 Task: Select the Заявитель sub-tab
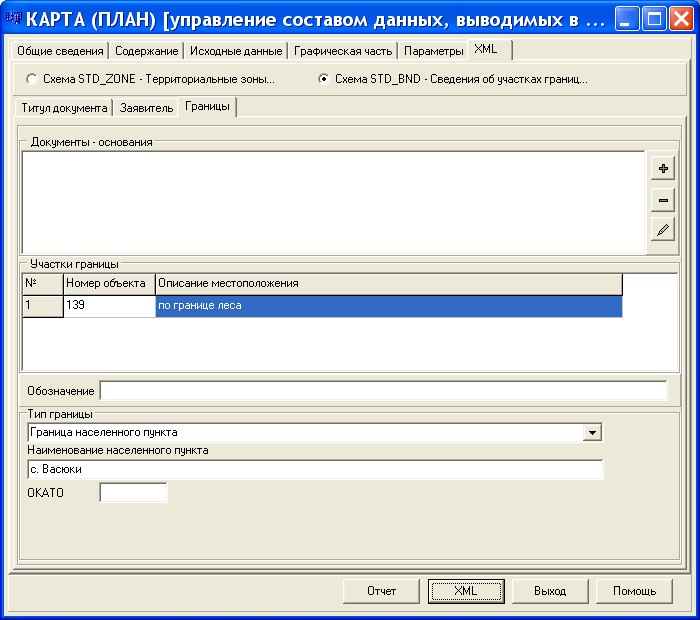pos(146,107)
